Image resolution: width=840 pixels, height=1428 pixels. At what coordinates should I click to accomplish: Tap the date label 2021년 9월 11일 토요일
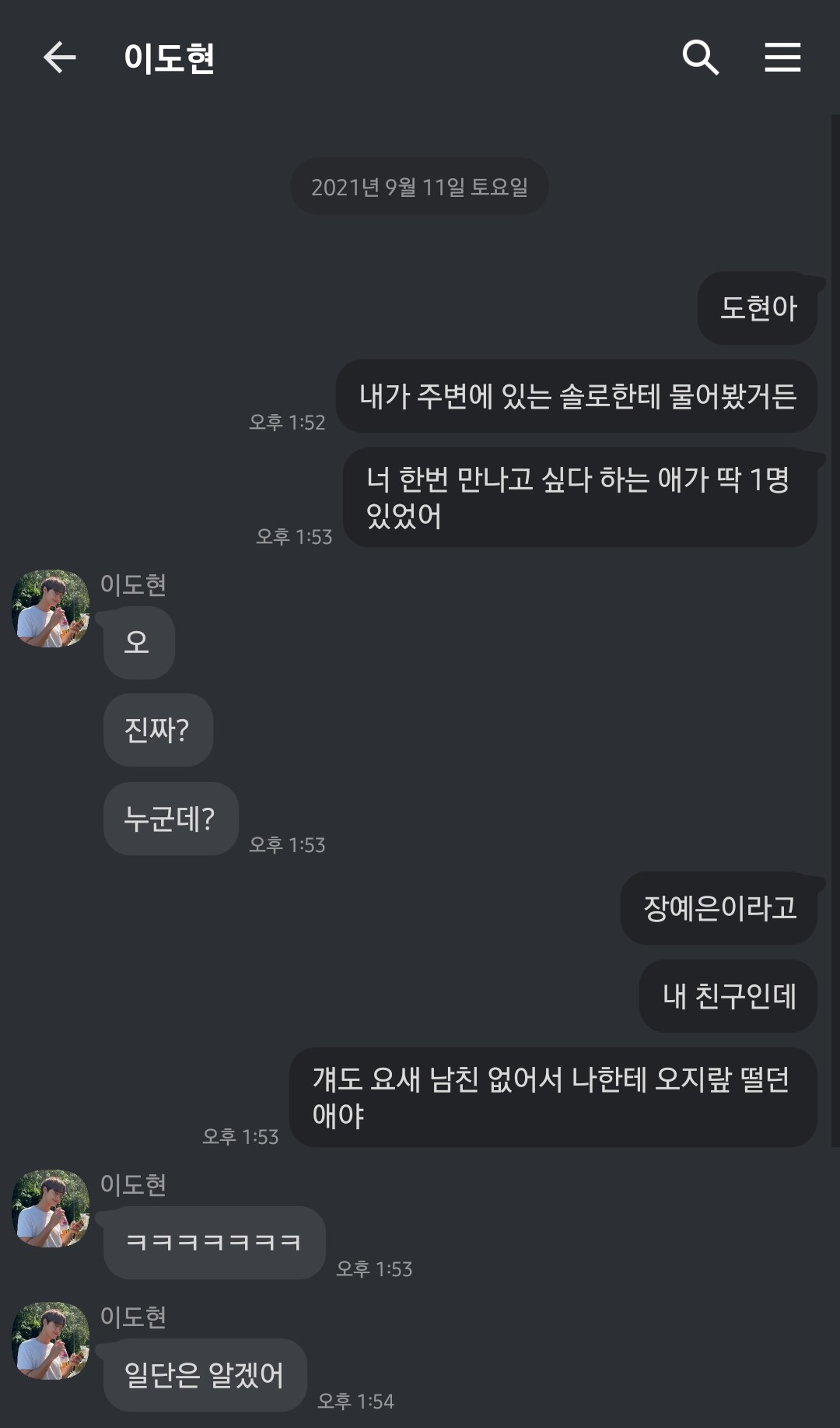[x=419, y=187]
